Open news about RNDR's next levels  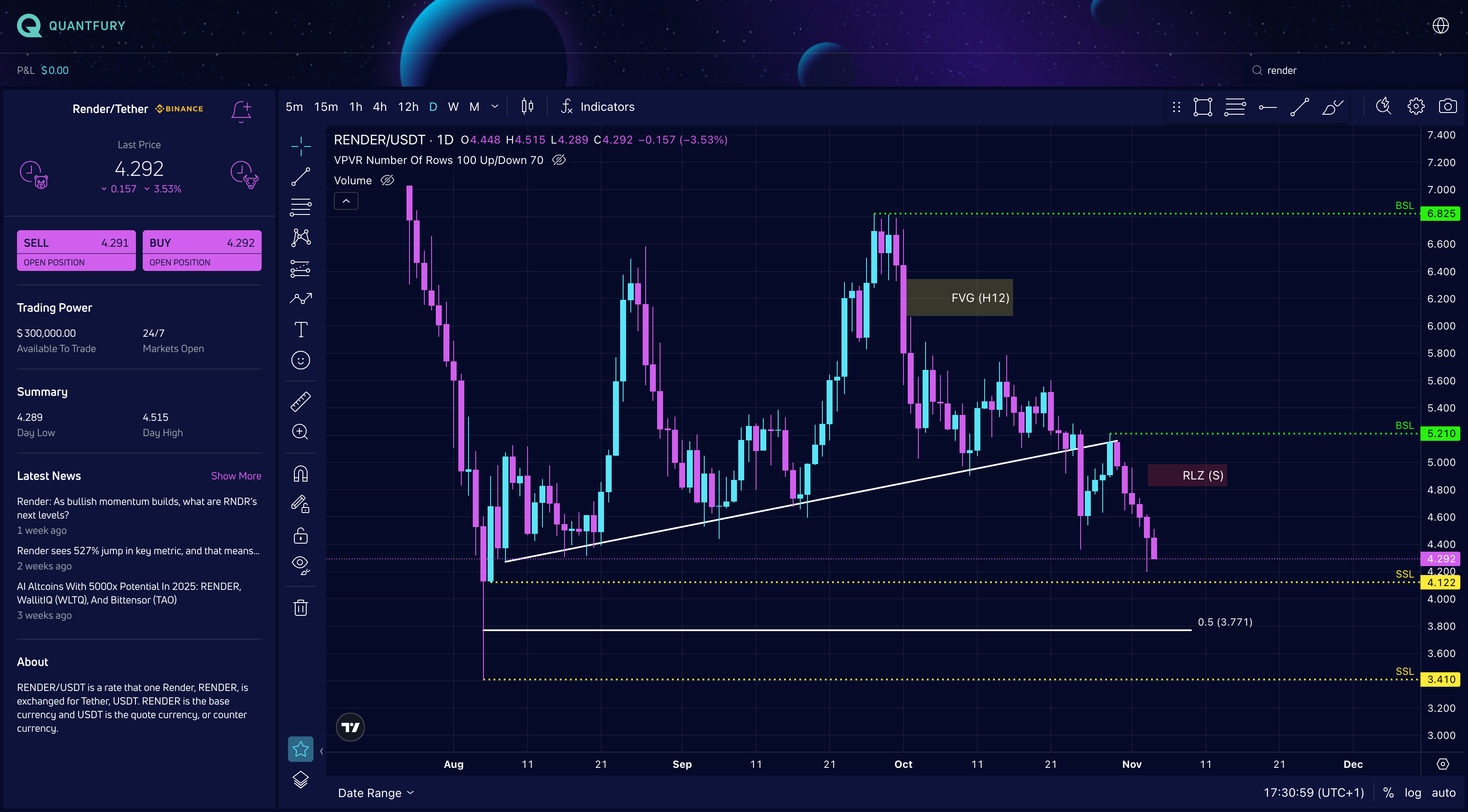tap(137, 508)
